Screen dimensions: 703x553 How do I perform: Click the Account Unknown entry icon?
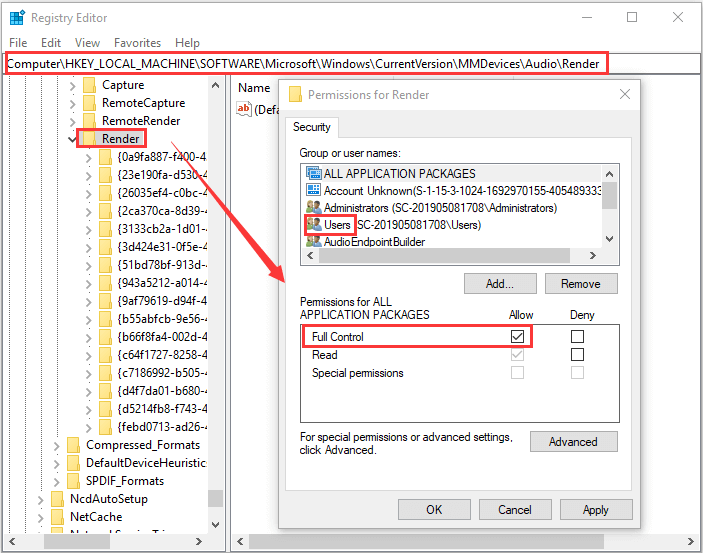coord(313,190)
